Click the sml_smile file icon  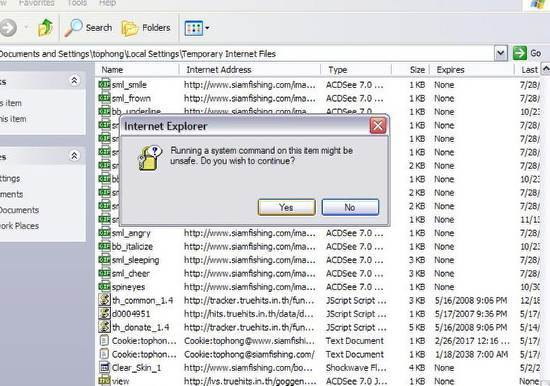click(x=104, y=85)
